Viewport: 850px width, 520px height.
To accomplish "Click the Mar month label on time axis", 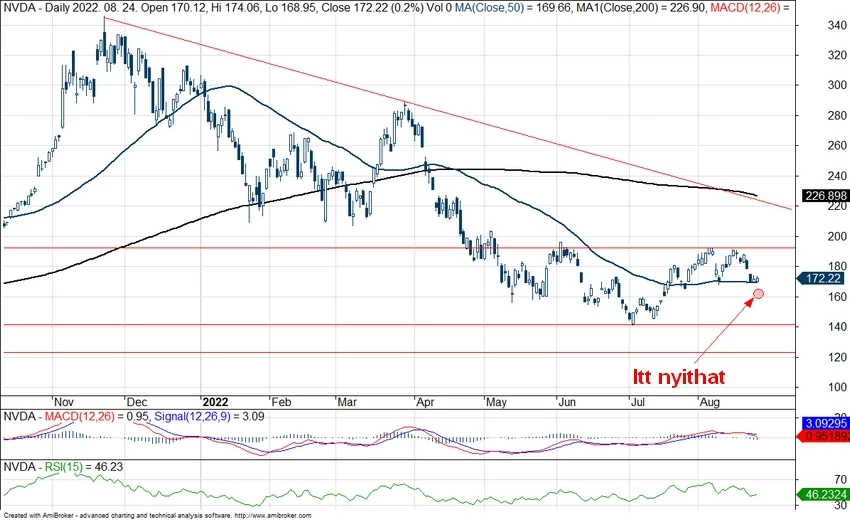I will tap(347, 402).
